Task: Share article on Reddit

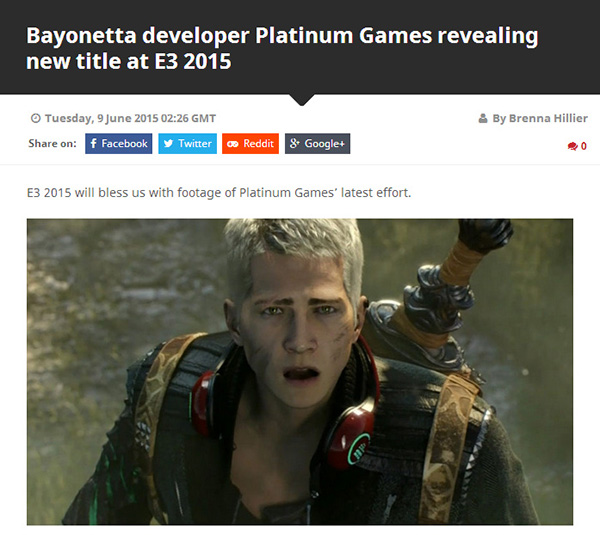Action: point(250,144)
